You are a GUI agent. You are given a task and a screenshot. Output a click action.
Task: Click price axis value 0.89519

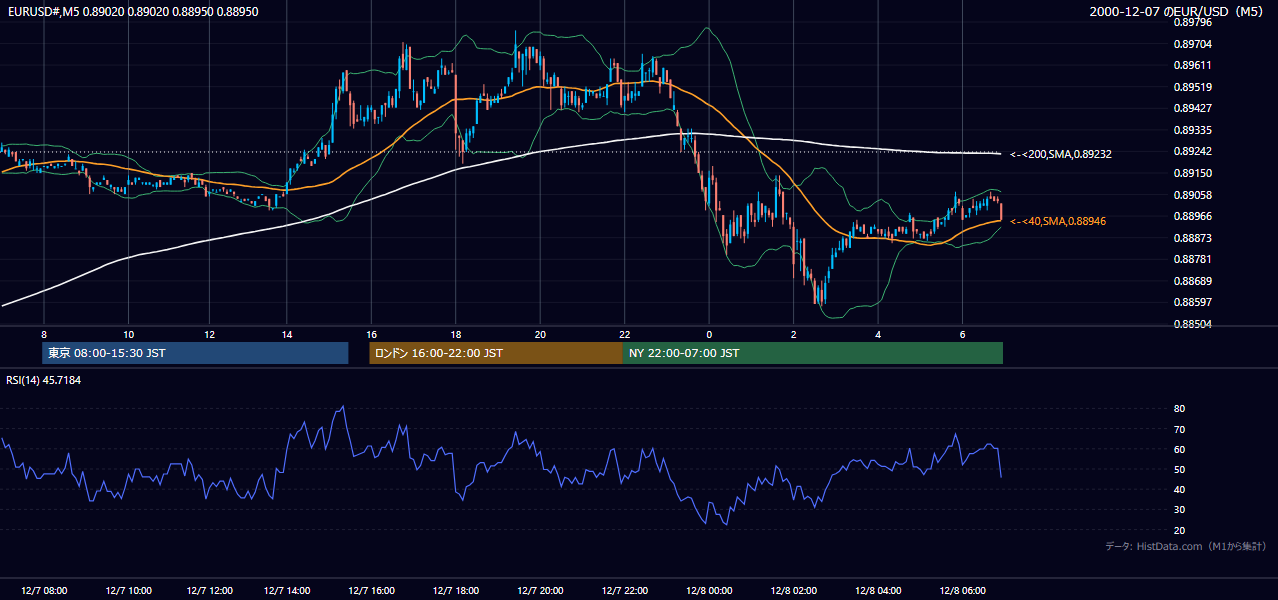click(1192, 87)
